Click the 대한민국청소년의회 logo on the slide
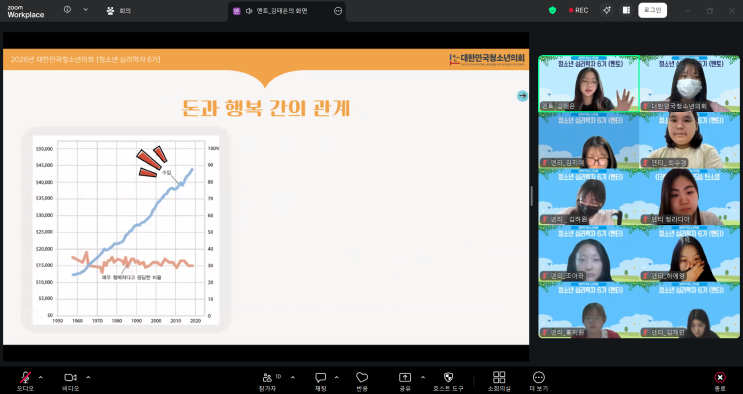Viewport: 743px width, 394px height. pos(487,59)
